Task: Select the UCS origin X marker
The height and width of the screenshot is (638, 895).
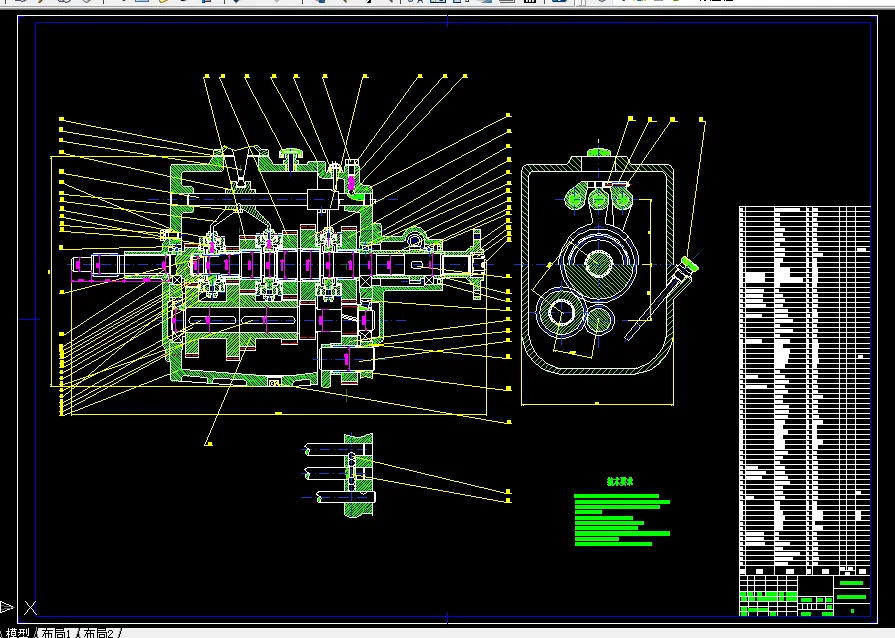Action: pyautogui.click(x=30, y=608)
